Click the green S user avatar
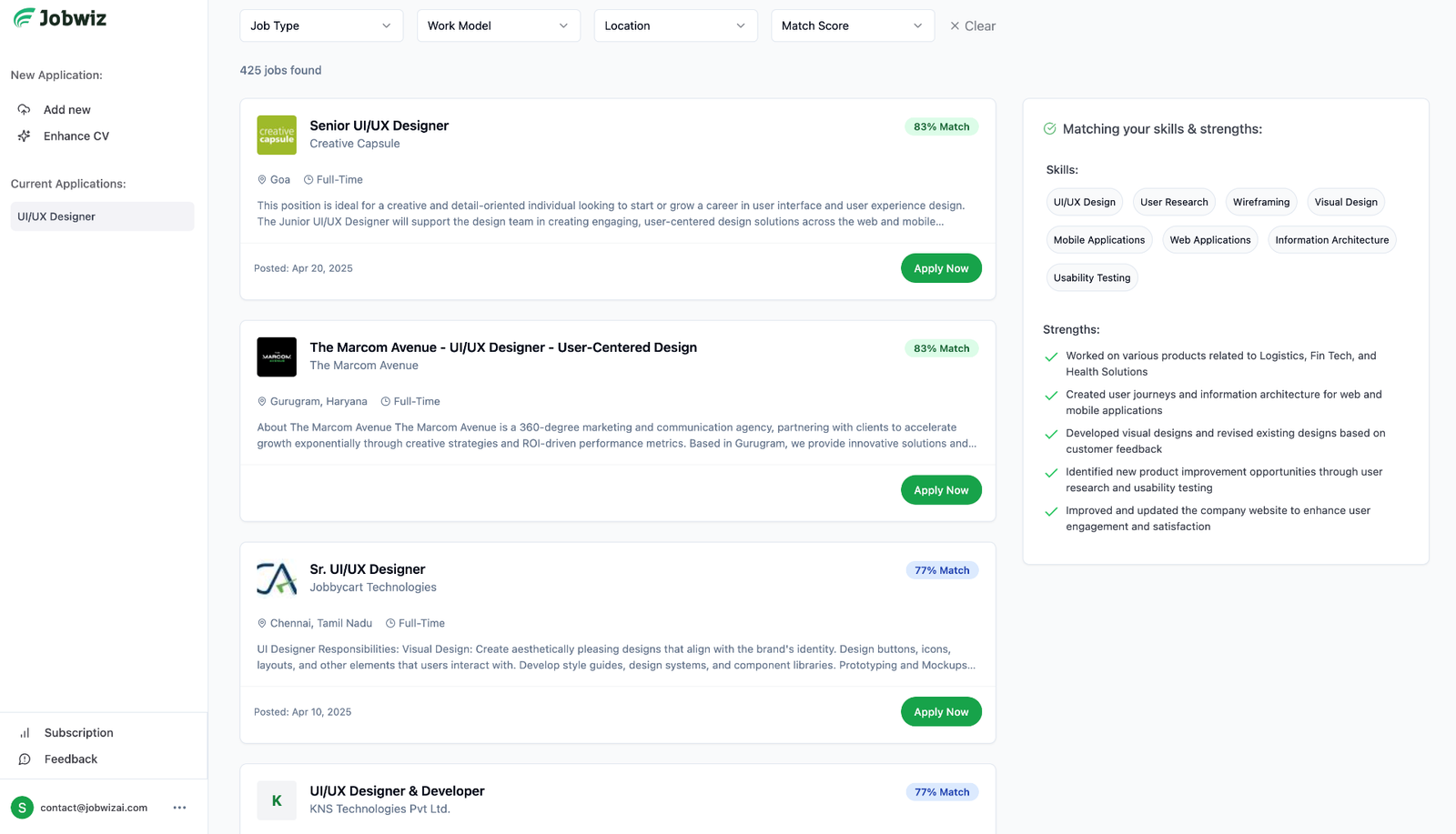The height and width of the screenshot is (834, 1456). click(x=22, y=808)
